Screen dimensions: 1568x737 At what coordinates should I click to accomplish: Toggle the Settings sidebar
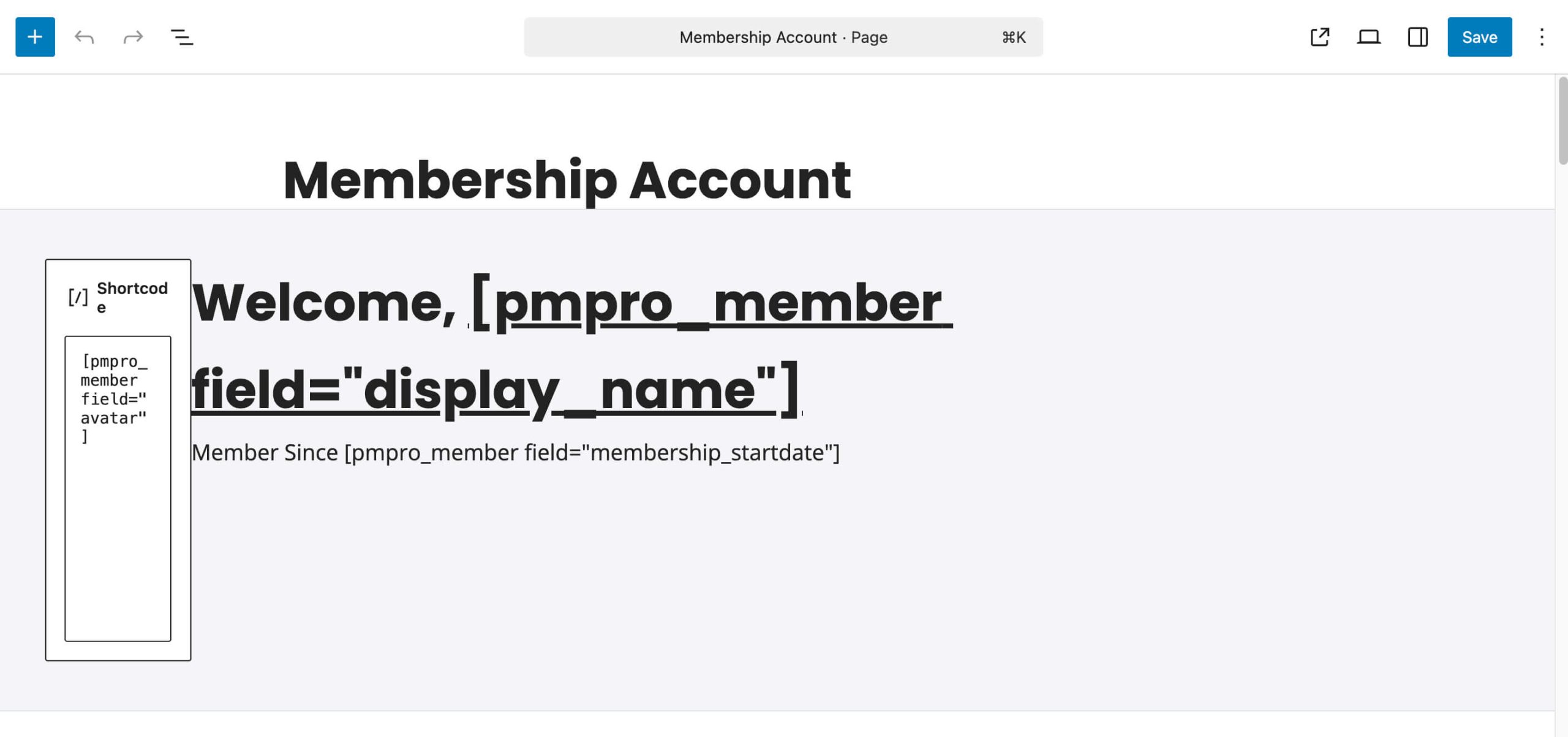pyautogui.click(x=1418, y=37)
